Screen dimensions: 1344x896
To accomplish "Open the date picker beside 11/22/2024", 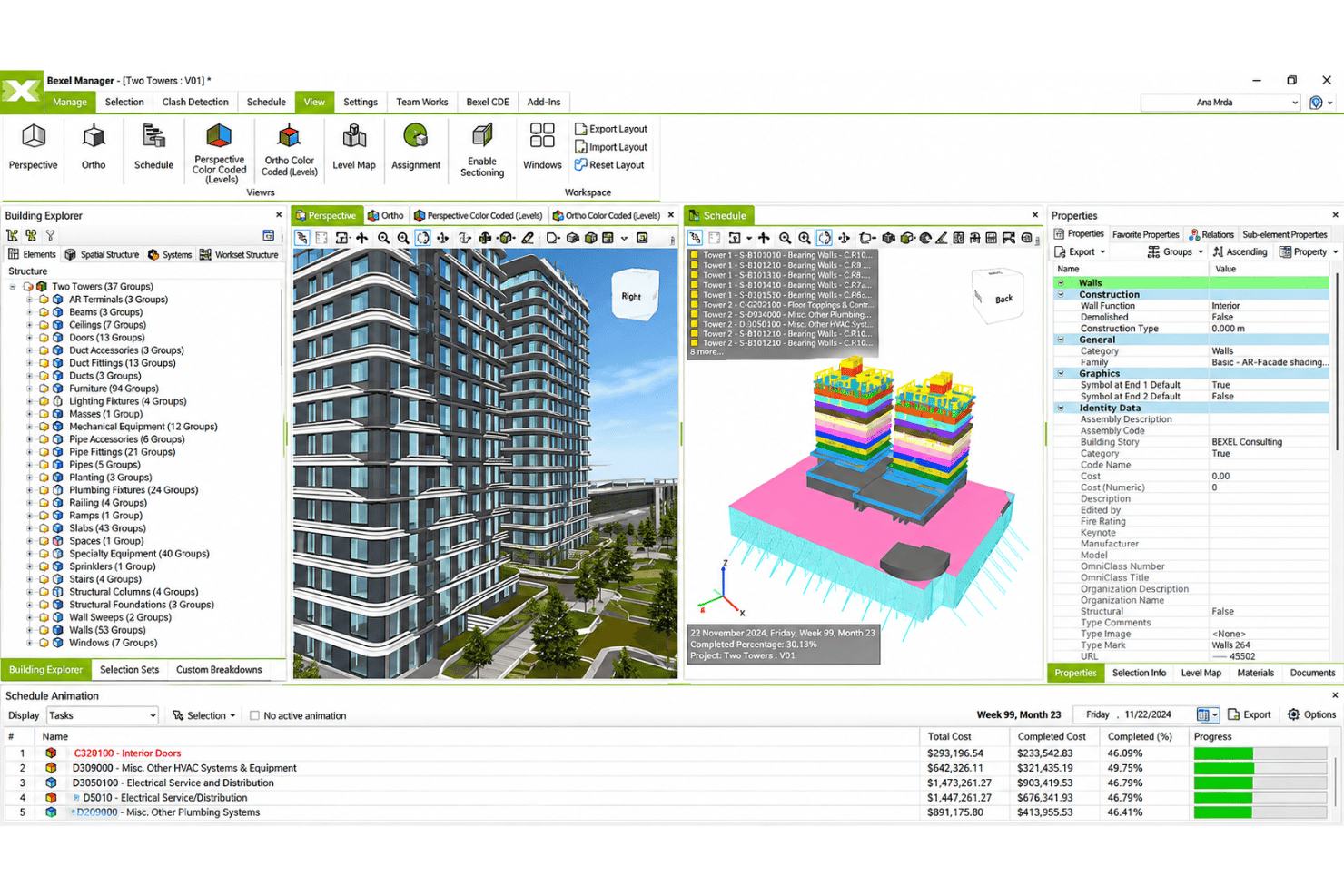I will tap(1207, 715).
